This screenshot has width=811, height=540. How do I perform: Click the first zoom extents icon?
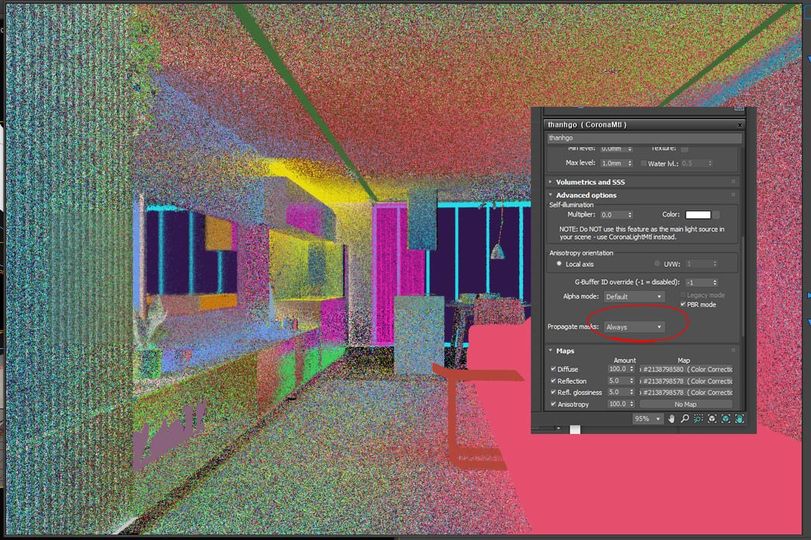pyautogui.click(x=712, y=419)
